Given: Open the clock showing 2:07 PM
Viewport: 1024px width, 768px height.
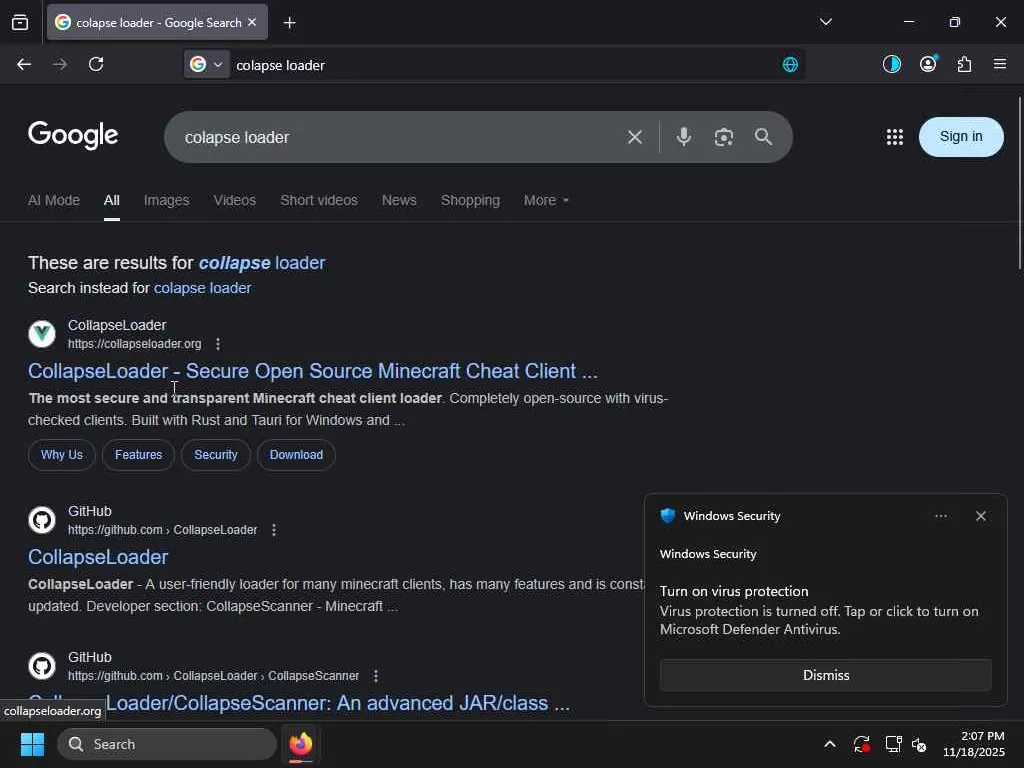Looking at the screenshot, I should [973, 744].
